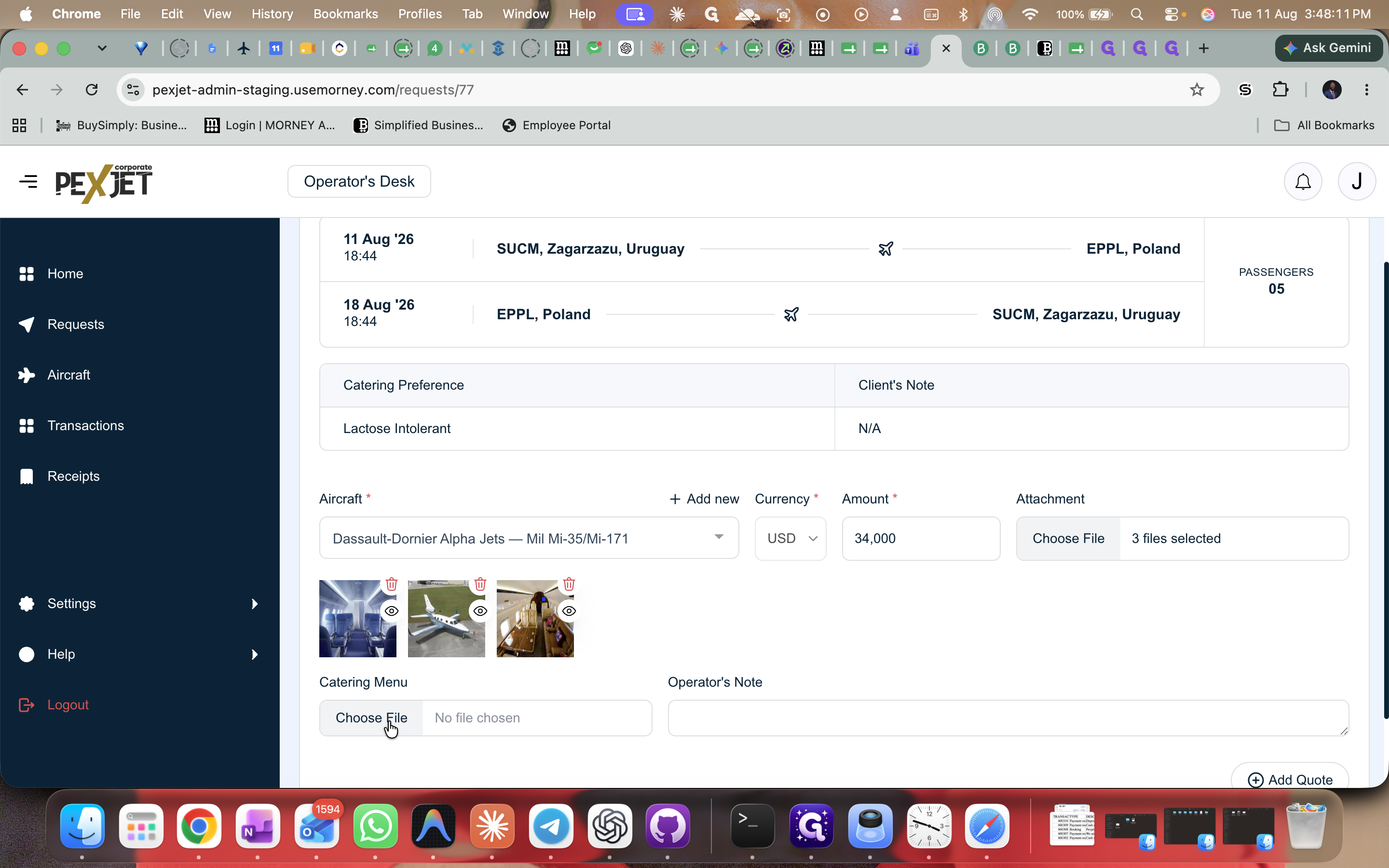Open the Chrome View menu
Screen dimensions: 1389x868
click(217, 14)
